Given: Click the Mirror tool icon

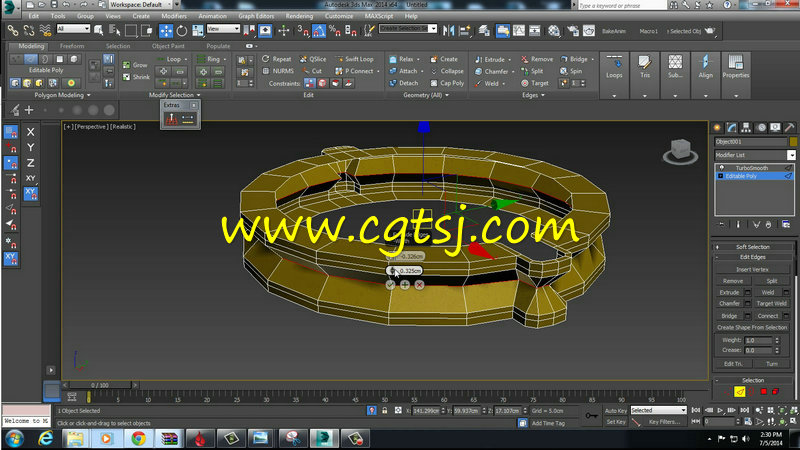Looking at the screenshot, I should click(x=448, y=31).
